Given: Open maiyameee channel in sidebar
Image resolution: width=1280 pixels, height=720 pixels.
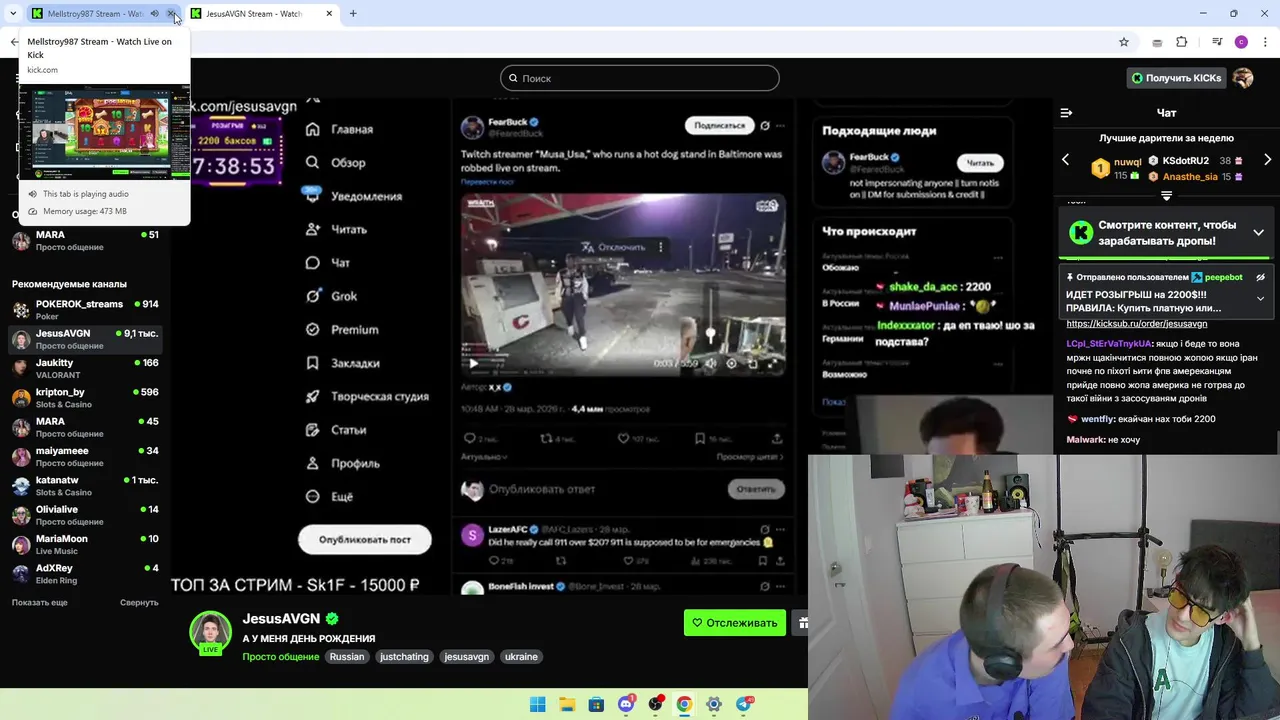Looking at the screenshot, I should tap(85, 457).
